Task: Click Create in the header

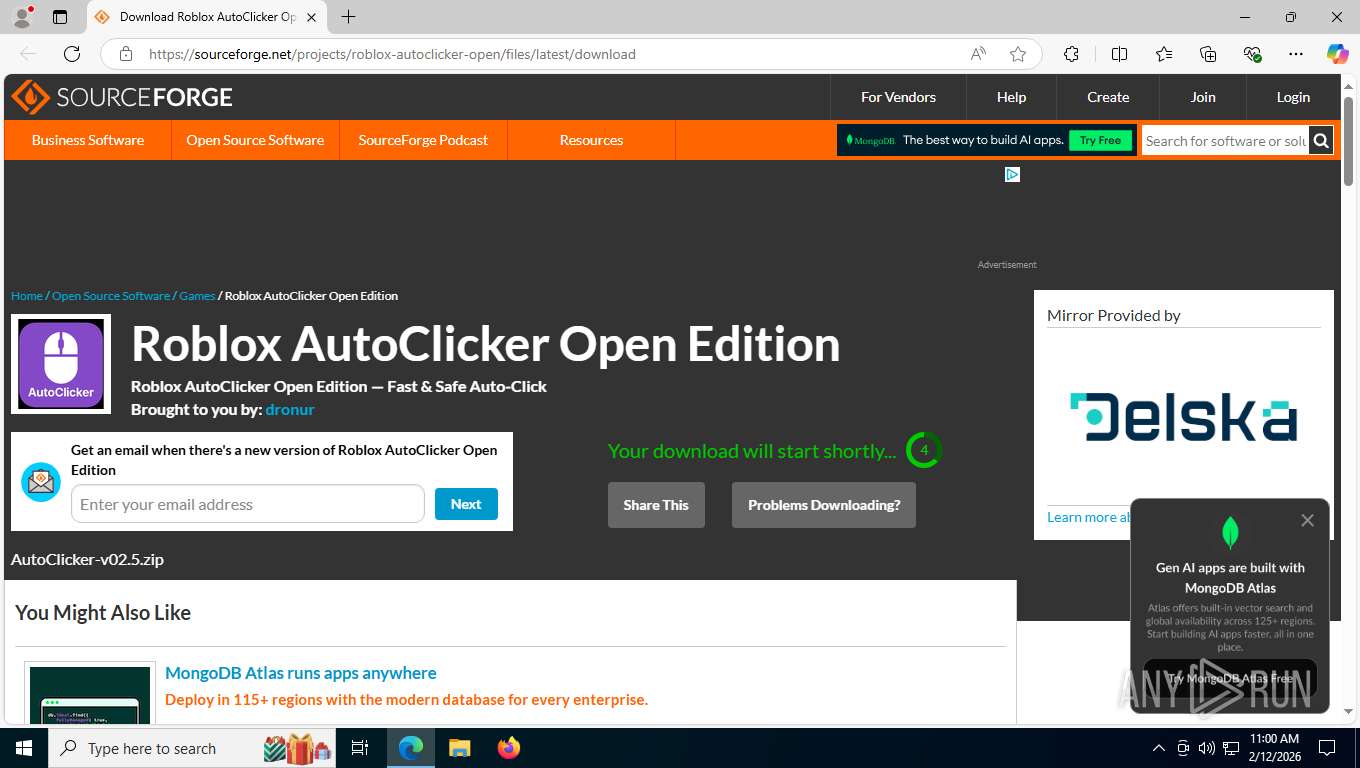Action: click(1108, 97)
